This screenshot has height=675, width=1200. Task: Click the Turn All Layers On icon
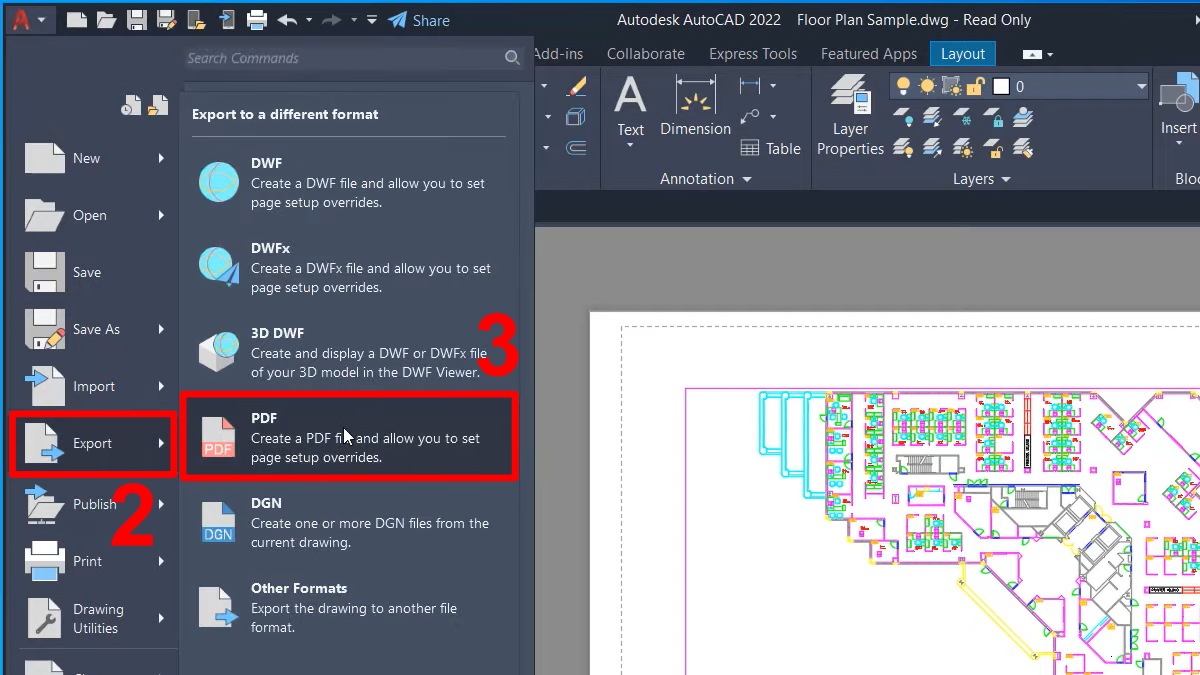pos(903,149)
